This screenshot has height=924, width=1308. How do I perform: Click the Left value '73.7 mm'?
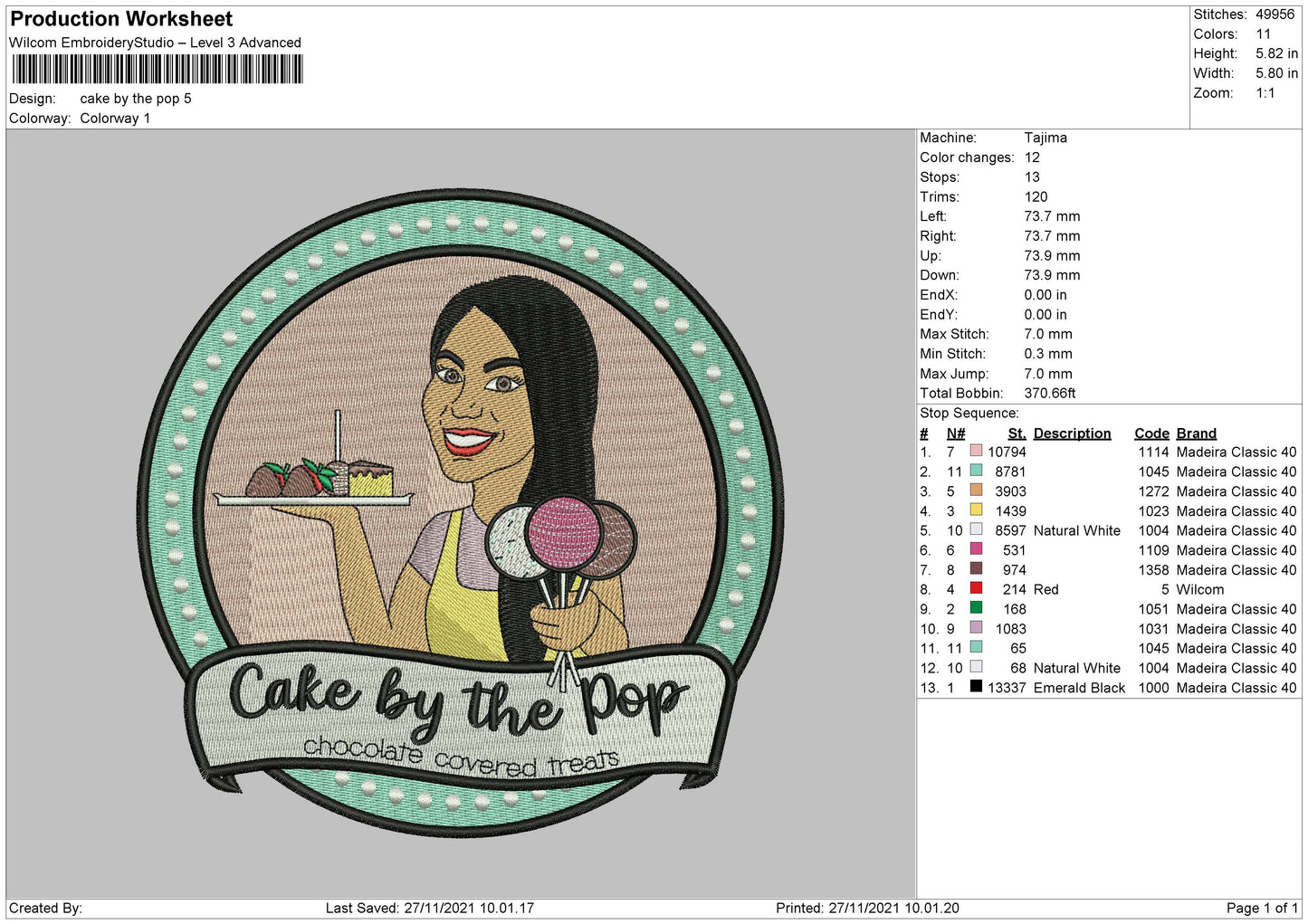(x=1052, y=216)
